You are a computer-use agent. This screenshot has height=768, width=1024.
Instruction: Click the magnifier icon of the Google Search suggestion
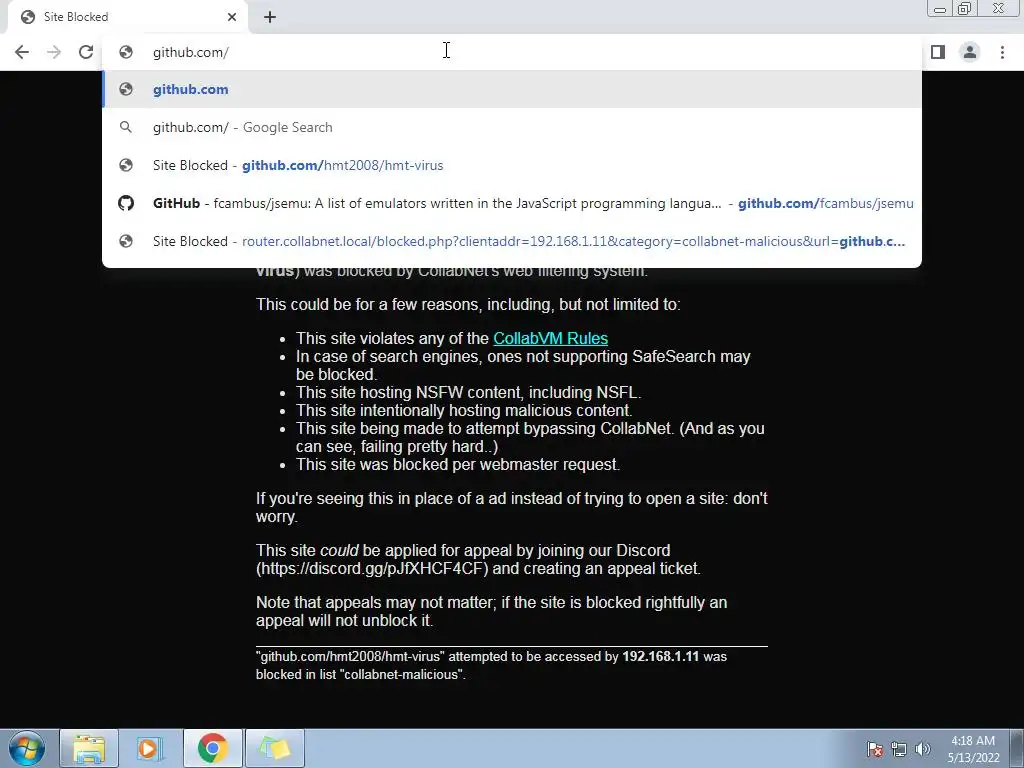click(126, 127)
